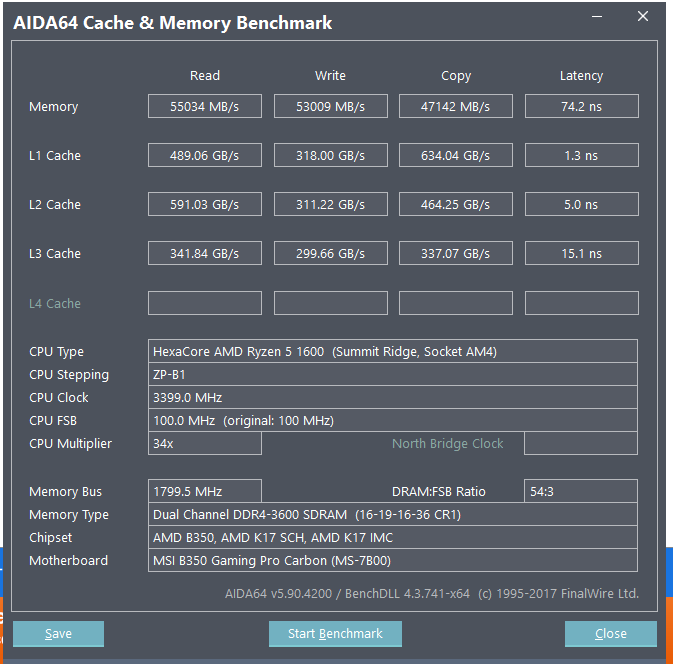Click the Motherboard label

pos(68,561)
